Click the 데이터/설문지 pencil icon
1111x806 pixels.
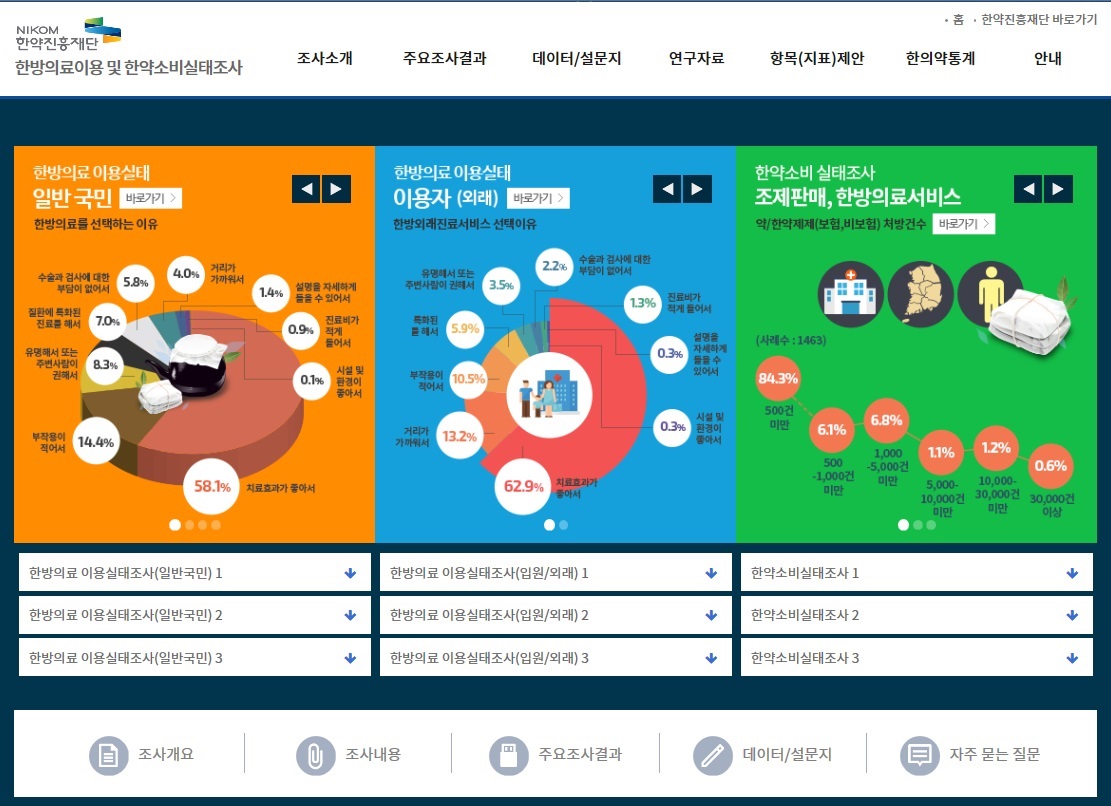tap(713, 755)
